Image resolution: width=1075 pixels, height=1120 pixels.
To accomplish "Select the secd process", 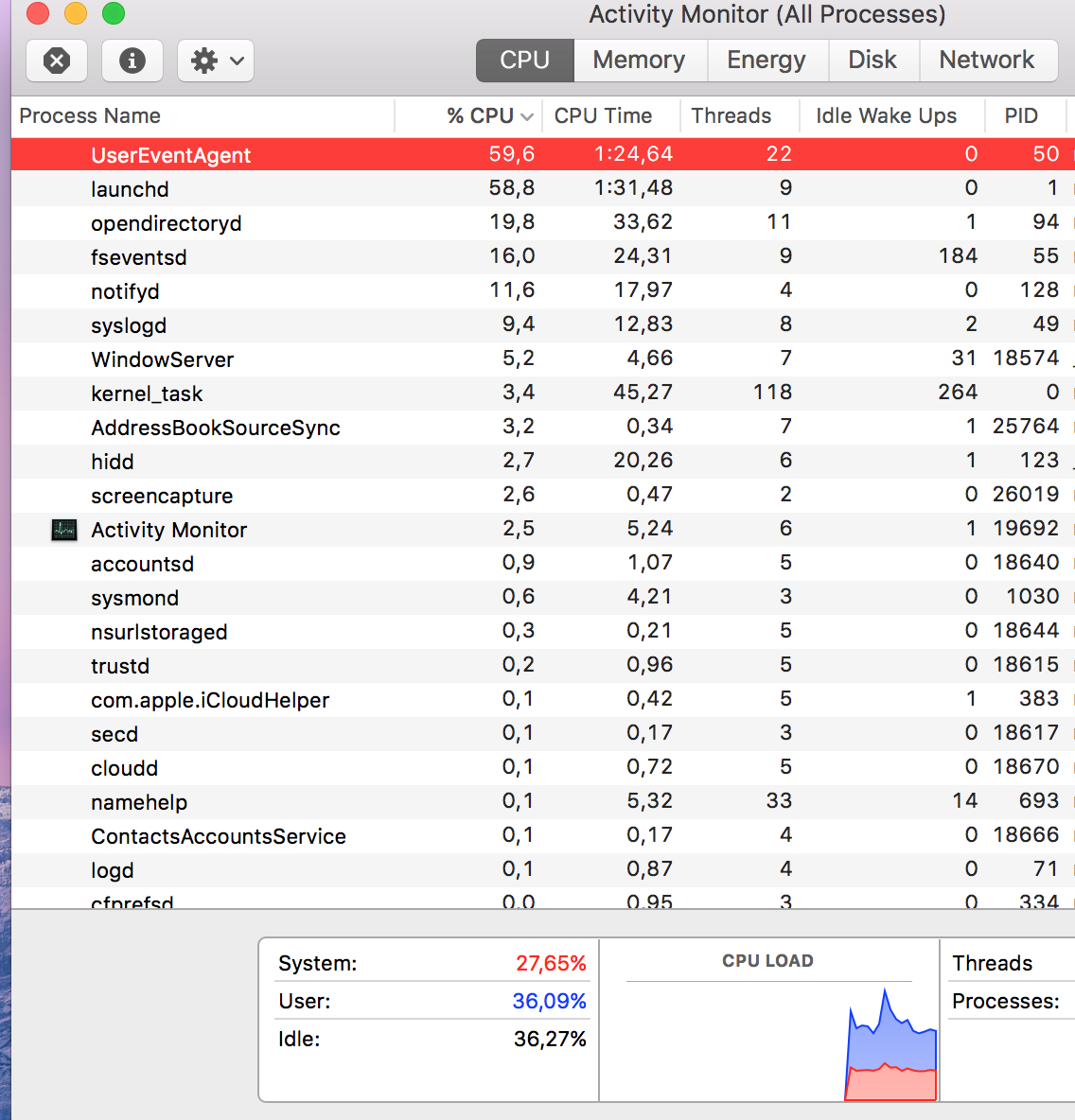I will point(542,733).
